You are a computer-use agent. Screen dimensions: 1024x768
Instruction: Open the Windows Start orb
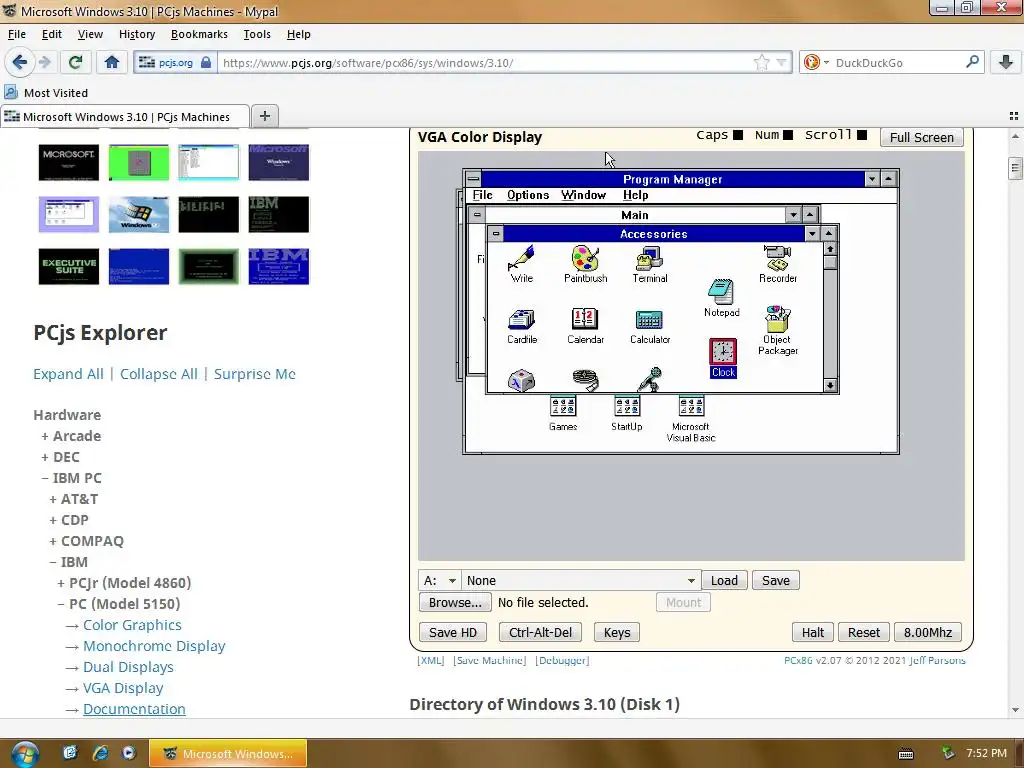(x=25, y=754)
